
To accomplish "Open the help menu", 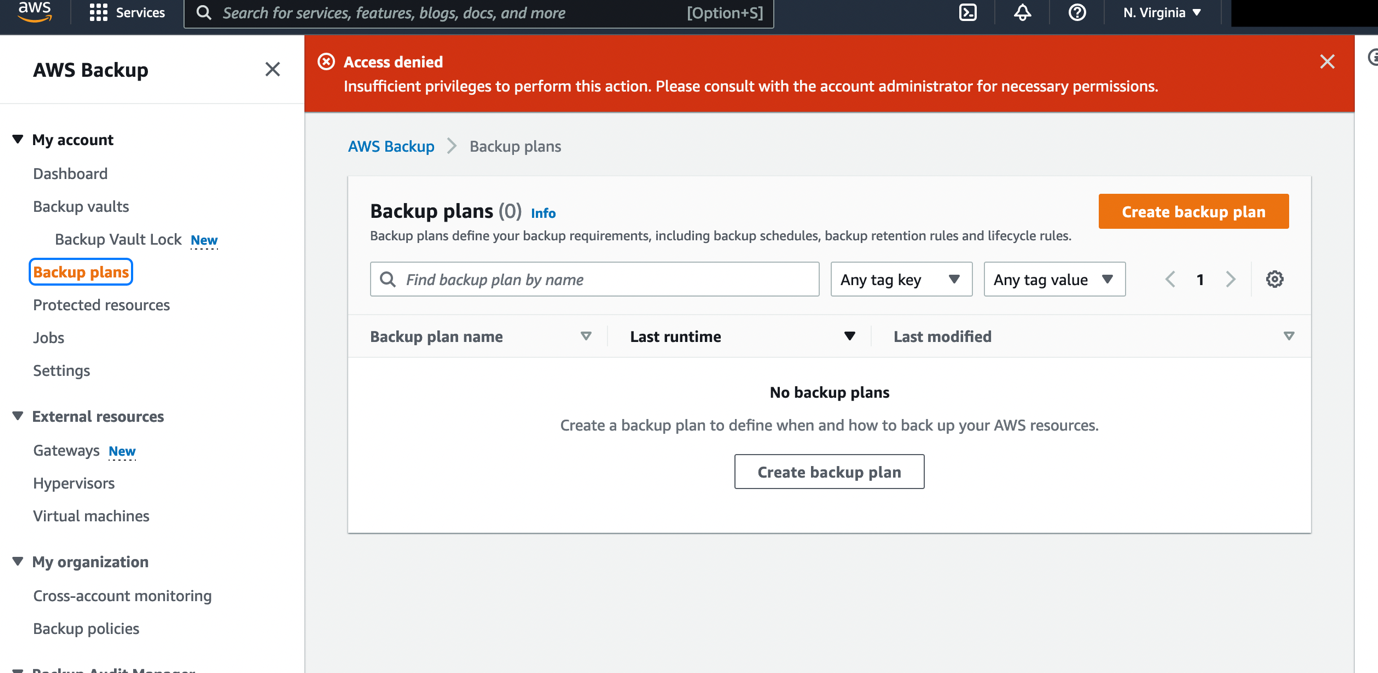I will click(x=1076, y=13).
